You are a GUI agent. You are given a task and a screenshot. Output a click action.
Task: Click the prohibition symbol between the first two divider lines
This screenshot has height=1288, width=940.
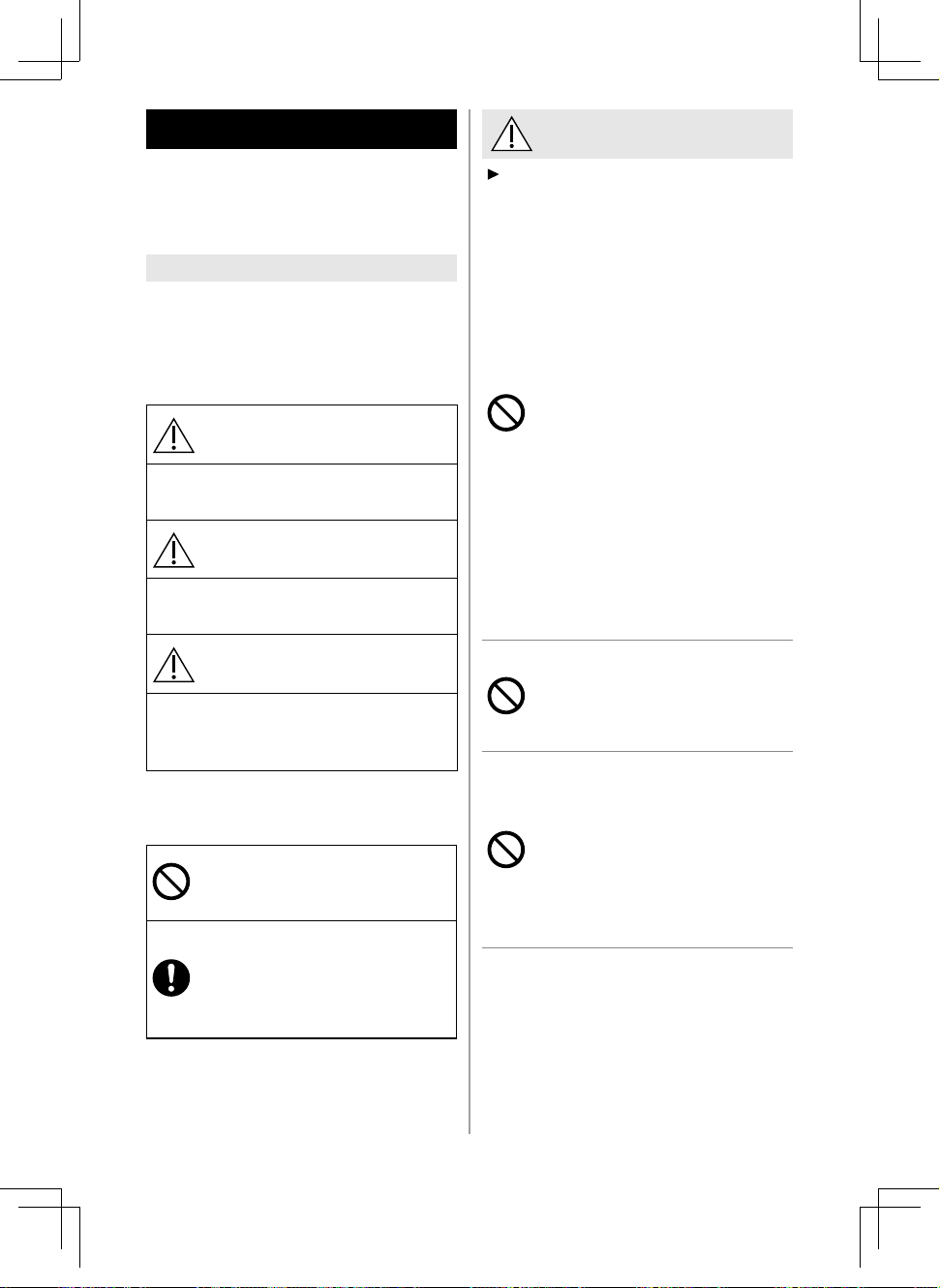505,696
